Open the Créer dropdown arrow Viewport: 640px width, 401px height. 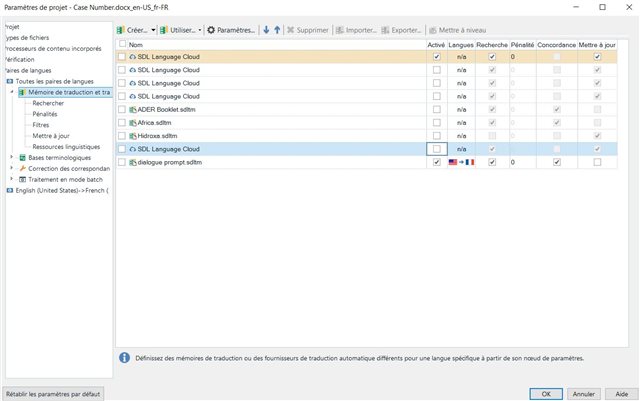tap(153, 30)
